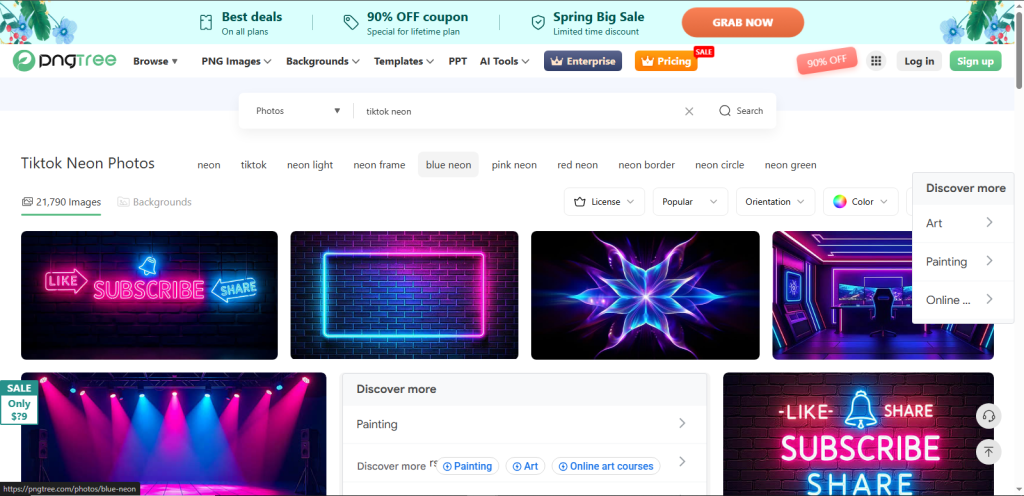Image resolution: width=1024 pixels, height=496 pixels.
Task: Choose the neon light tag
Action: (310, 165)
